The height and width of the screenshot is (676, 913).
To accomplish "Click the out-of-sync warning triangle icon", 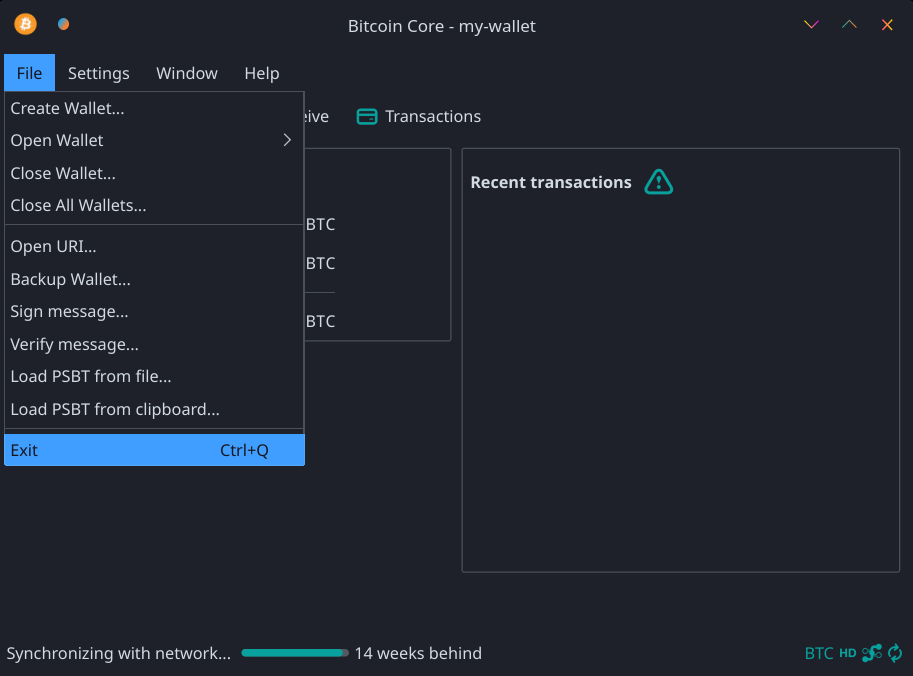I will [x=659, y=182].
